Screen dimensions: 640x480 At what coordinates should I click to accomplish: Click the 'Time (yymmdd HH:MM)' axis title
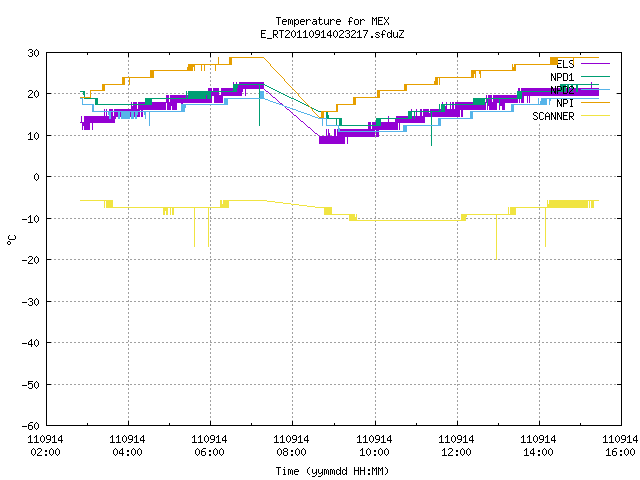tap(332, 471)
